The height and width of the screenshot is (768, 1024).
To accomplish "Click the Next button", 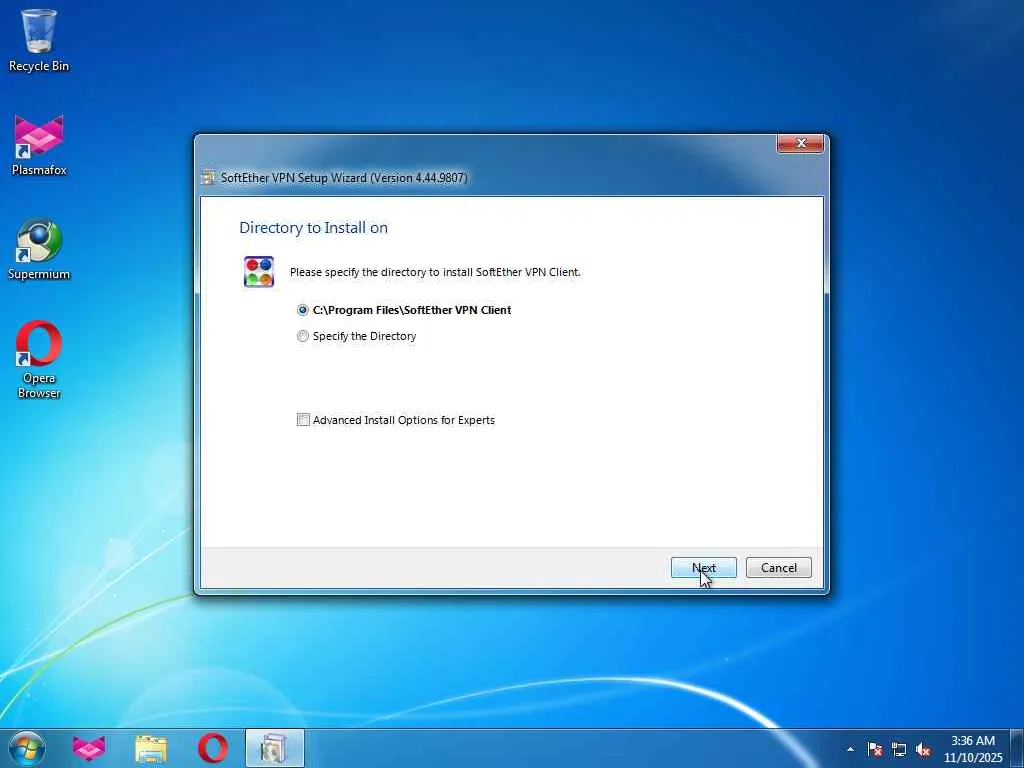I will [x=703, y=568].
